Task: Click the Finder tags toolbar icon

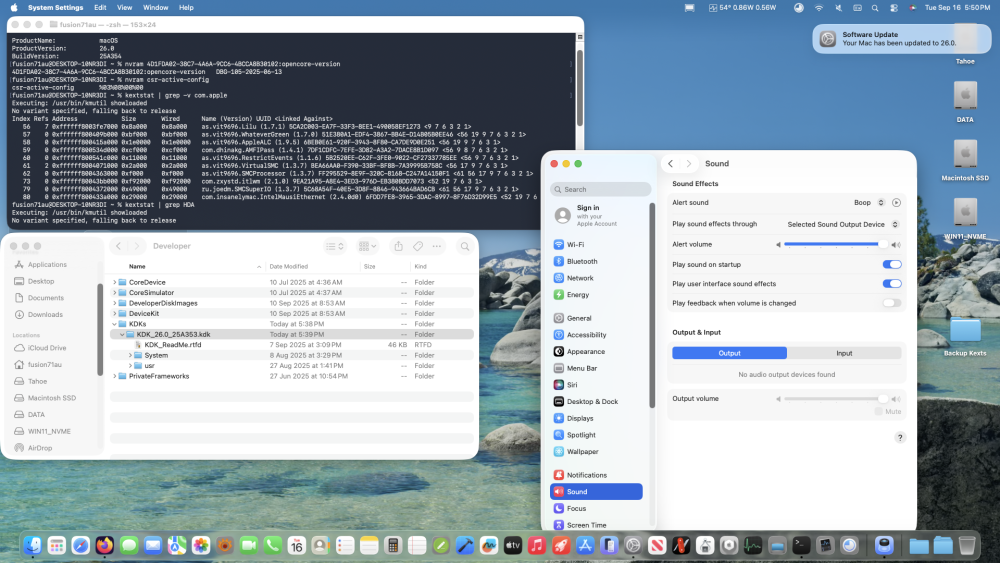Action: (418, 246)
